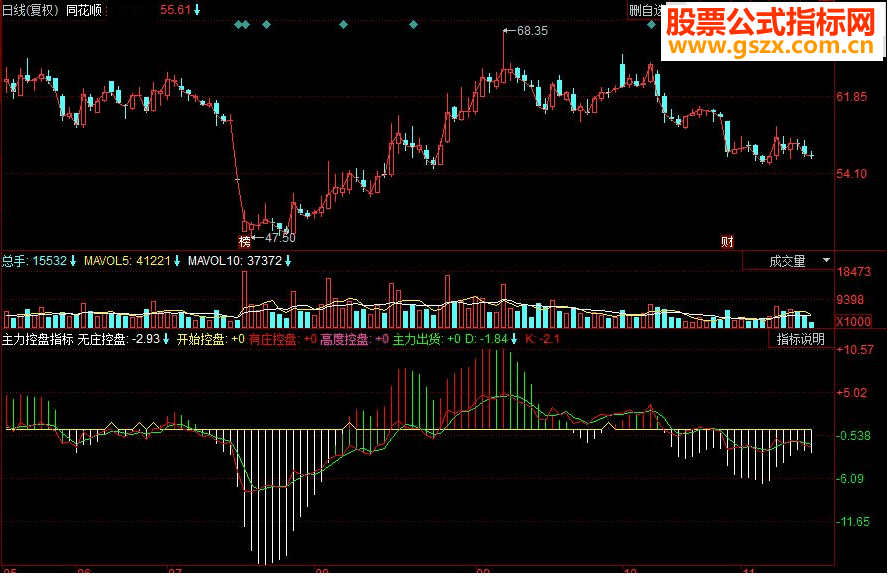Click the -11.65 indicator axis value
The height and width of the screenshot is (578, 888).
coord(853,522)
